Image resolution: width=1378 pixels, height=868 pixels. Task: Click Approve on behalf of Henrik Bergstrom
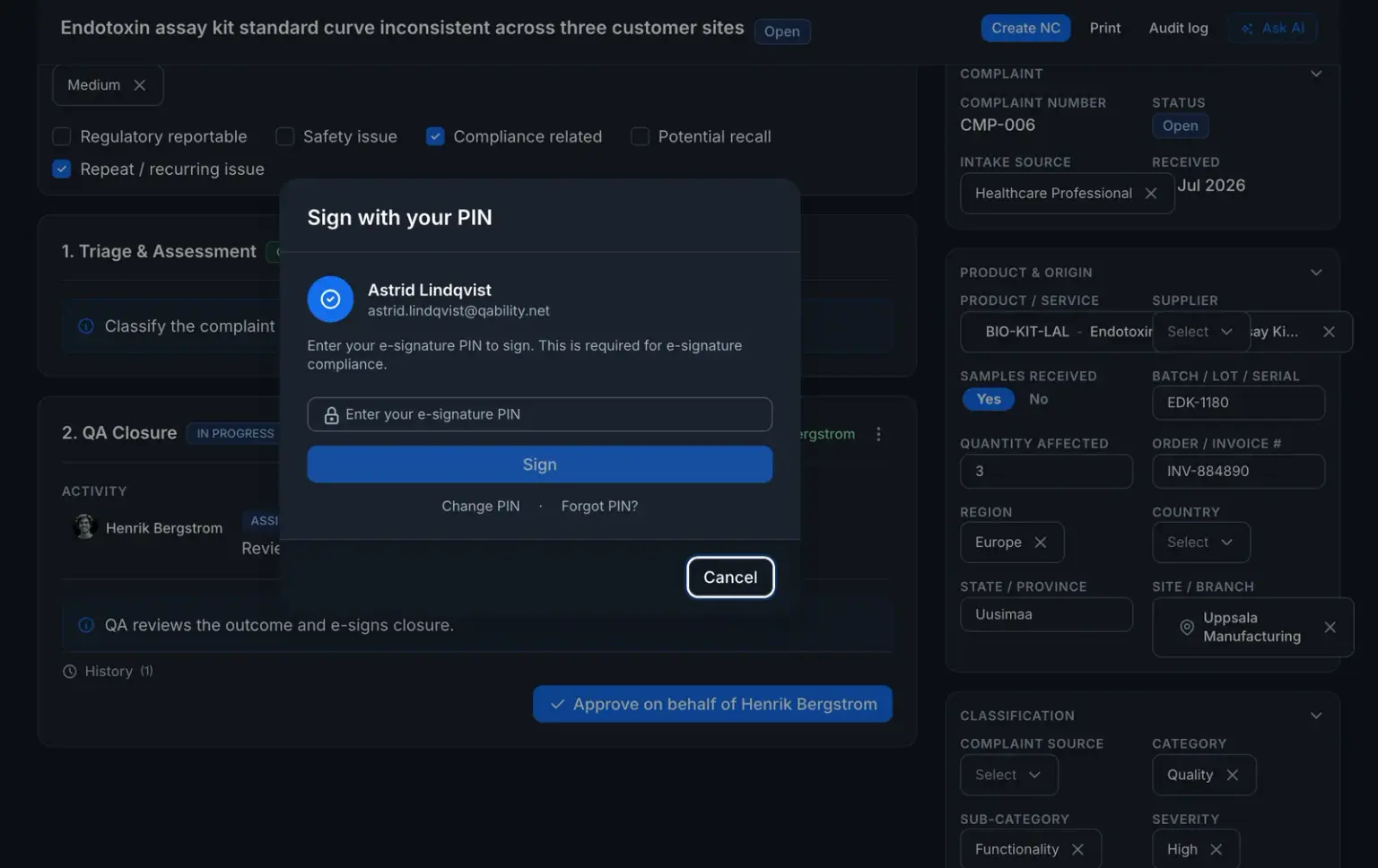tap(712, 705)
